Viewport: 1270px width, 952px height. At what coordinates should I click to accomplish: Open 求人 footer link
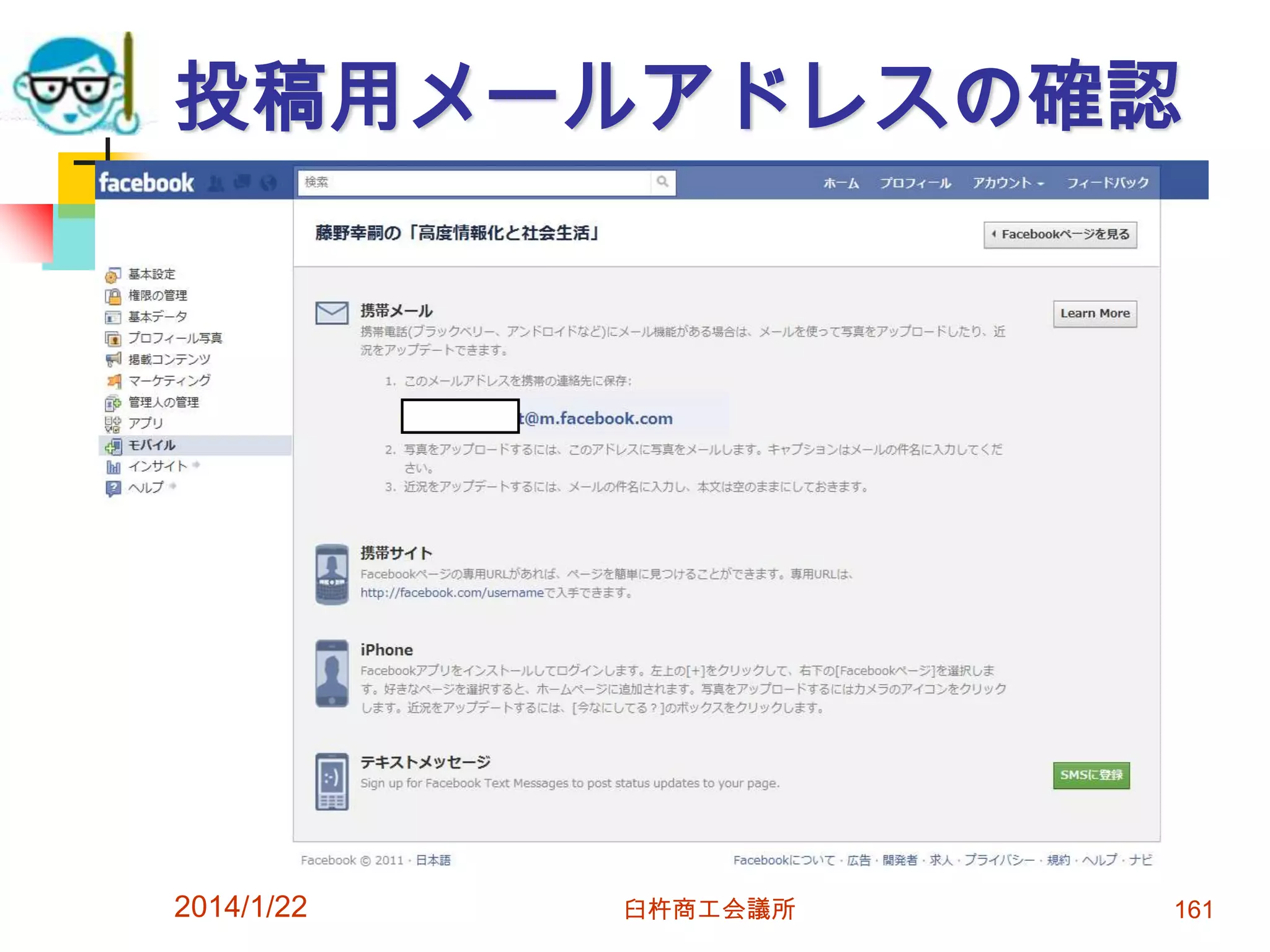(941, 860)
